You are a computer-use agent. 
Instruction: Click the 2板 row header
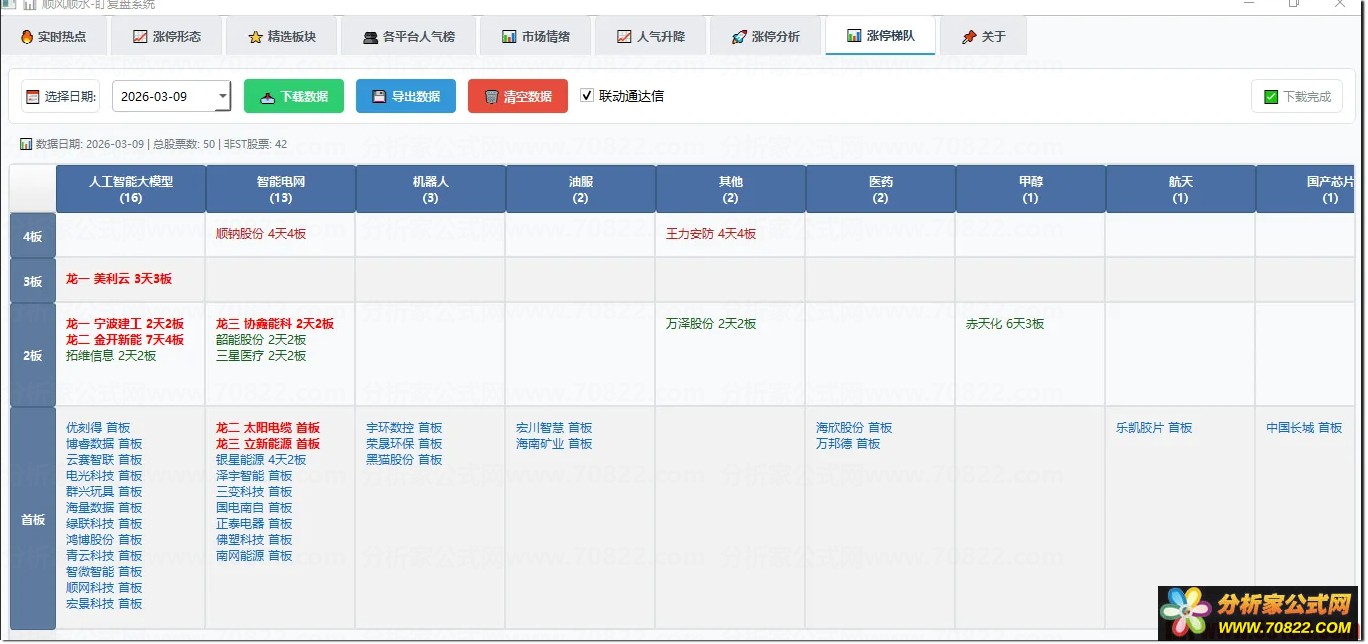click(x=33, y=355)
